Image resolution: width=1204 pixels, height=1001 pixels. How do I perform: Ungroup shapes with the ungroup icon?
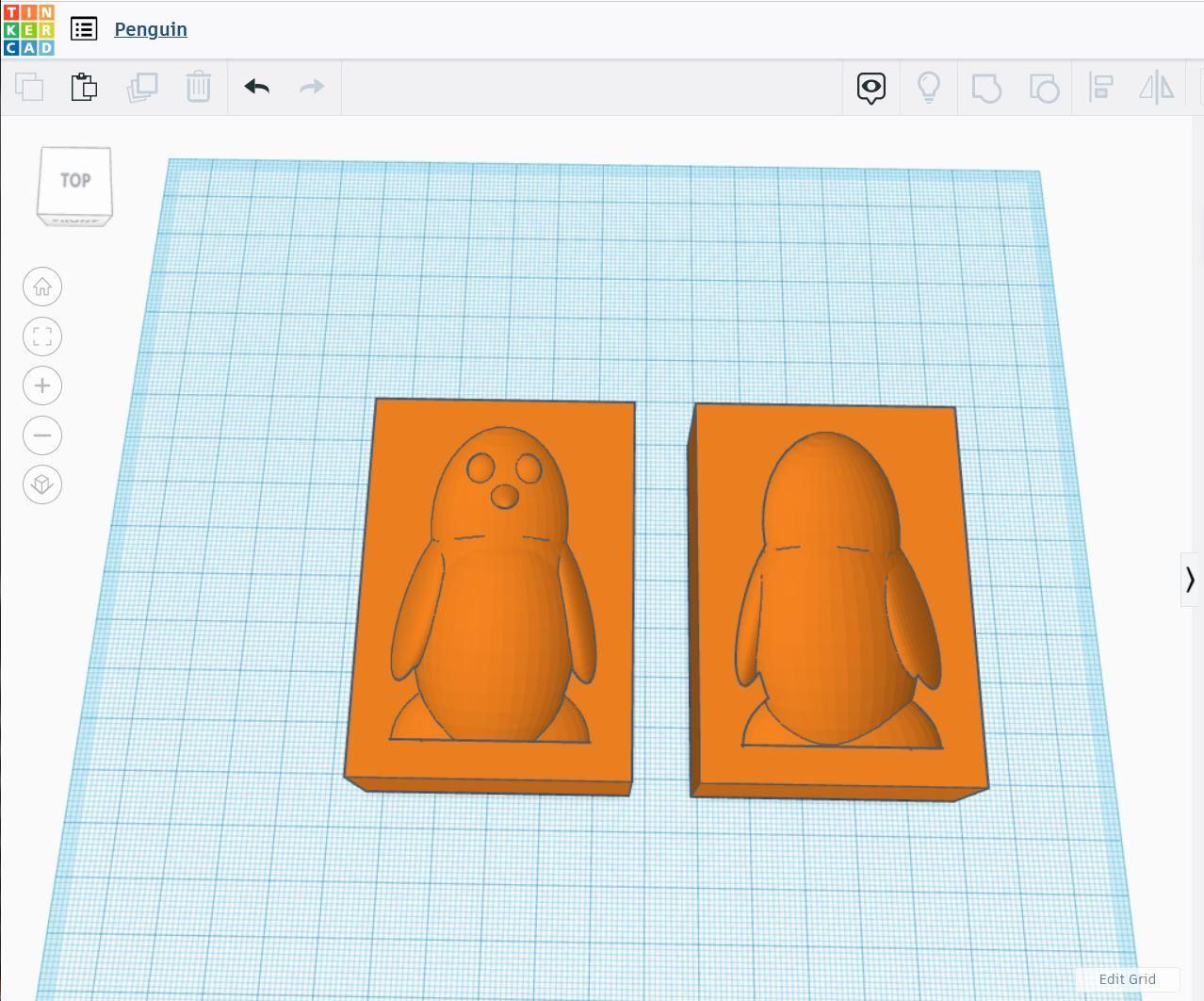click(x=1044, y=87)
